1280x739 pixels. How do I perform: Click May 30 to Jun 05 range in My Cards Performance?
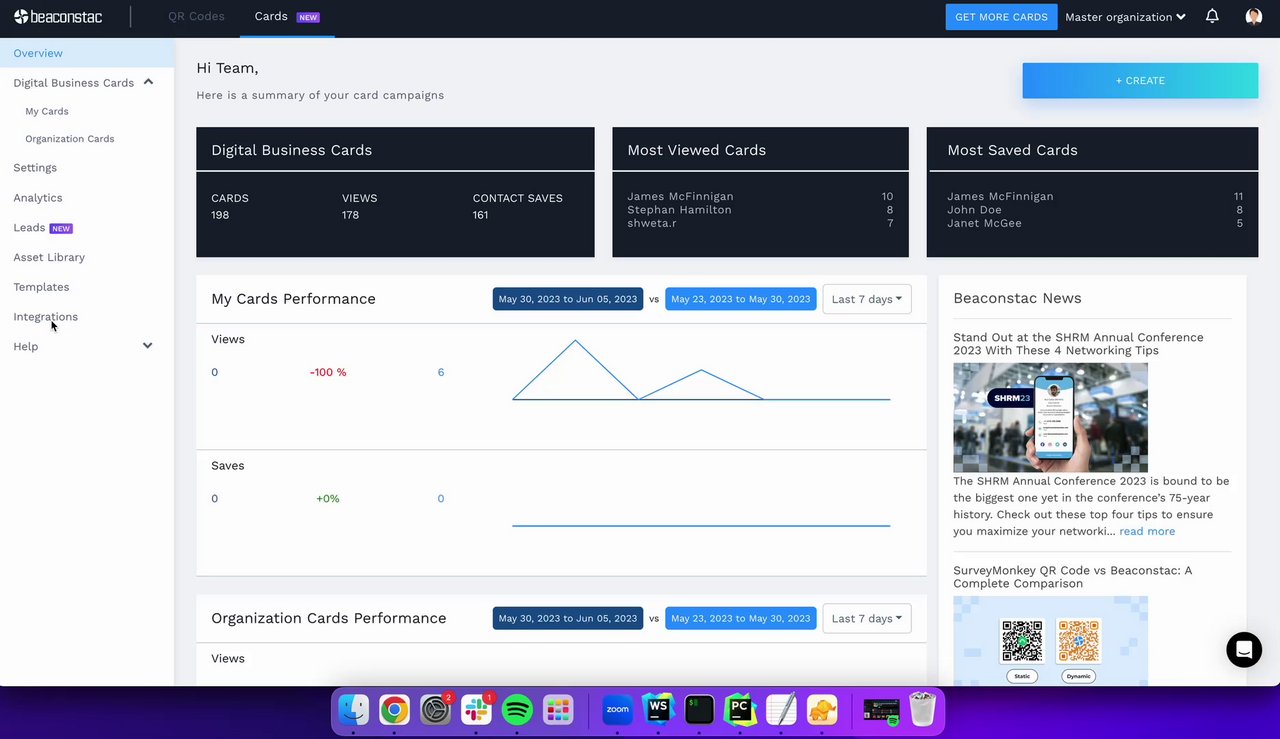point(568,299)
